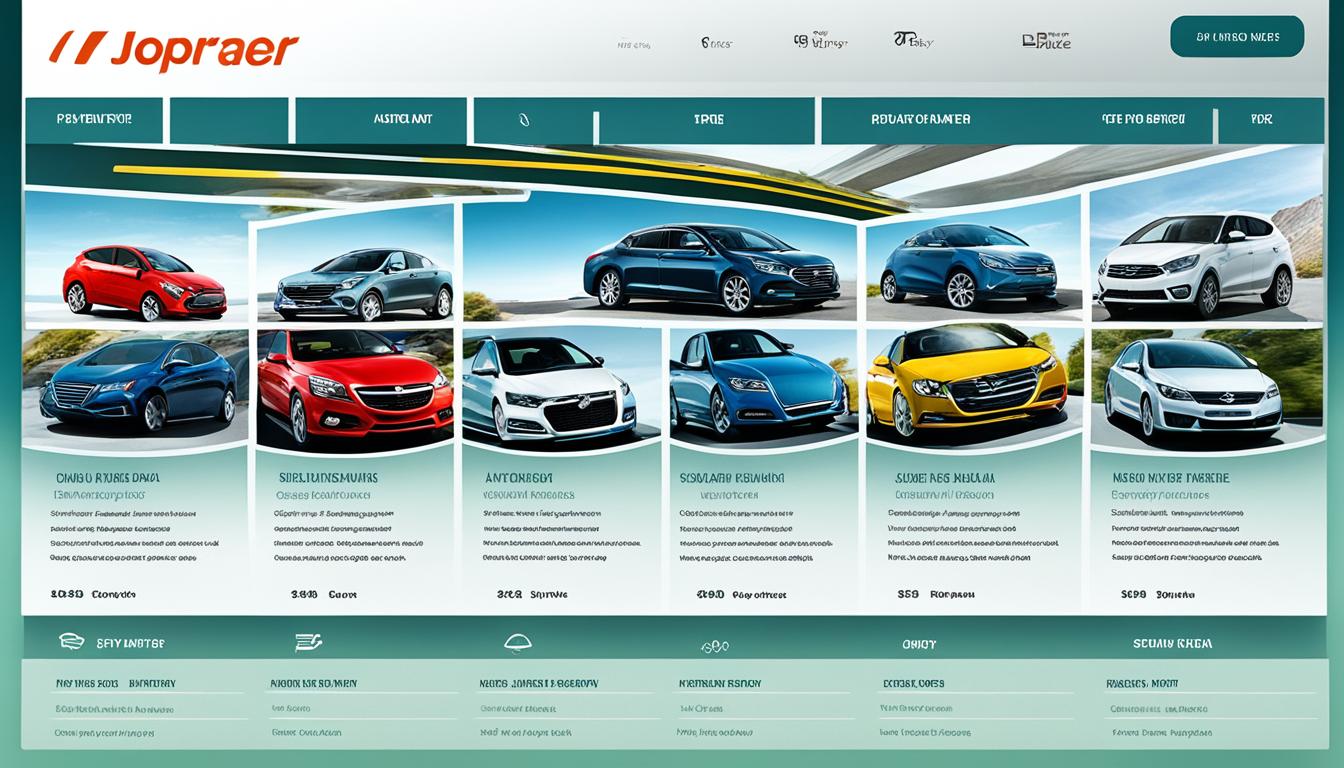This screenshot has width=1344, height=768.
Task: Select the 'RDUAR OF AMAER' navigation tab
Action: 921,120
